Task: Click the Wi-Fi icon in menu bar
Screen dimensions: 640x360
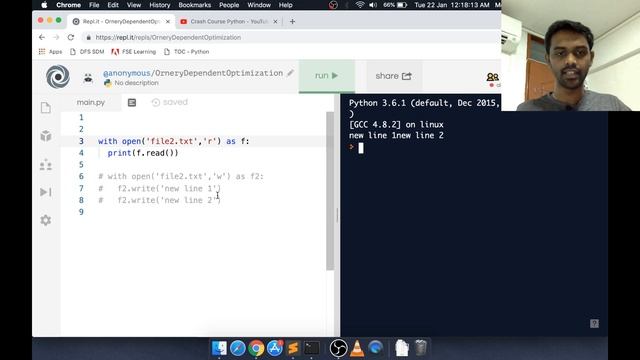Action: pyautogui.click(x=360, y=5)
